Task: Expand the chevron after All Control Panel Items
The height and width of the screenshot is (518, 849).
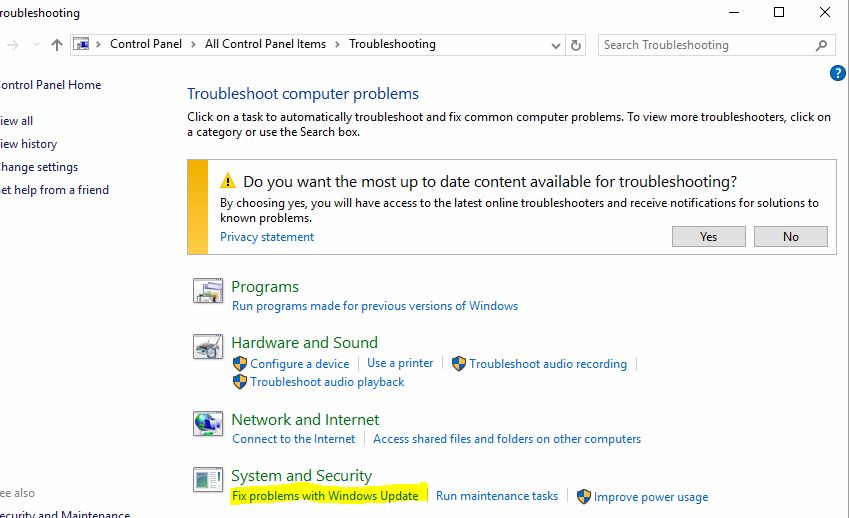Action: coord(337,44)
